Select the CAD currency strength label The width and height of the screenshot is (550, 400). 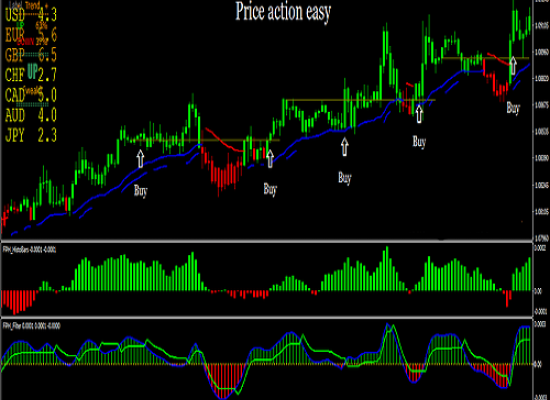pyautogui.click(x=15, y=95)
